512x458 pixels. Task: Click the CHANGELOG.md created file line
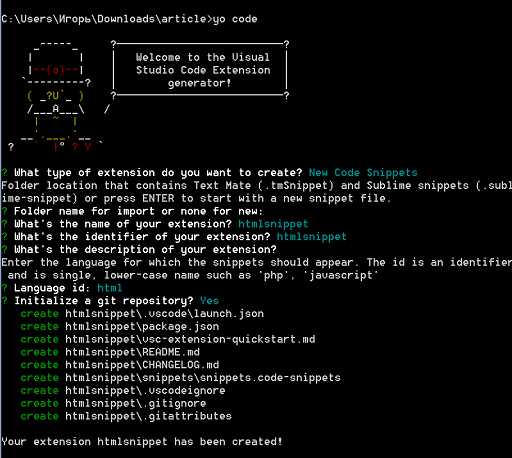point(120,365)
